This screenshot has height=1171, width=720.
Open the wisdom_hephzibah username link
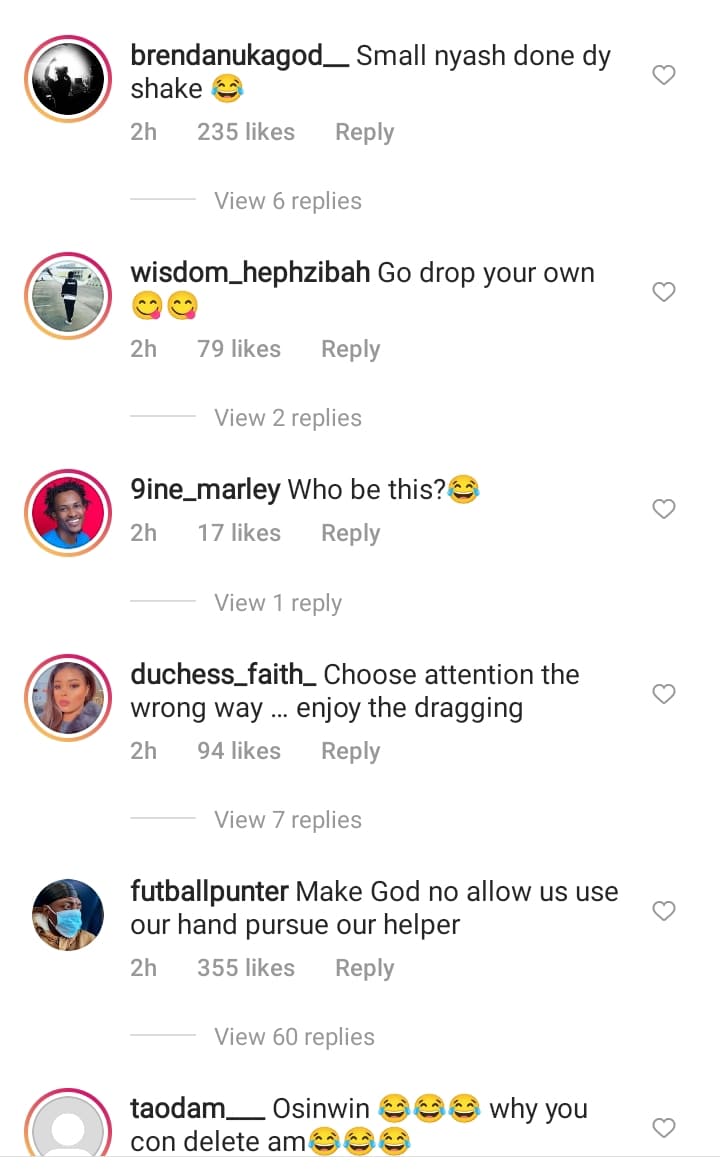250,273
